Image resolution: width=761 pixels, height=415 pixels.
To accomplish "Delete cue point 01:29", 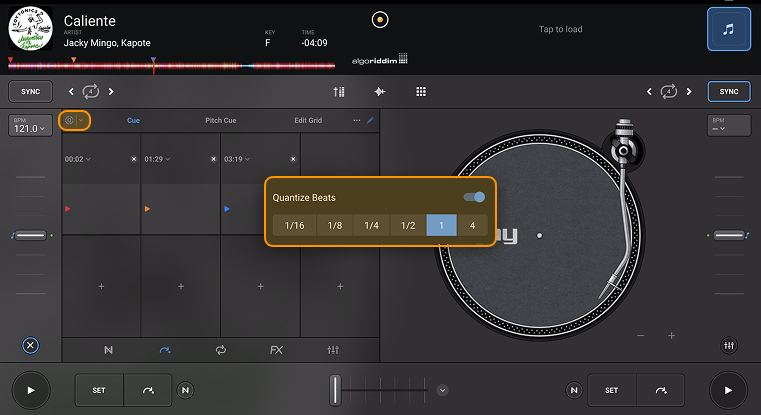I will [x=214, y=159].
